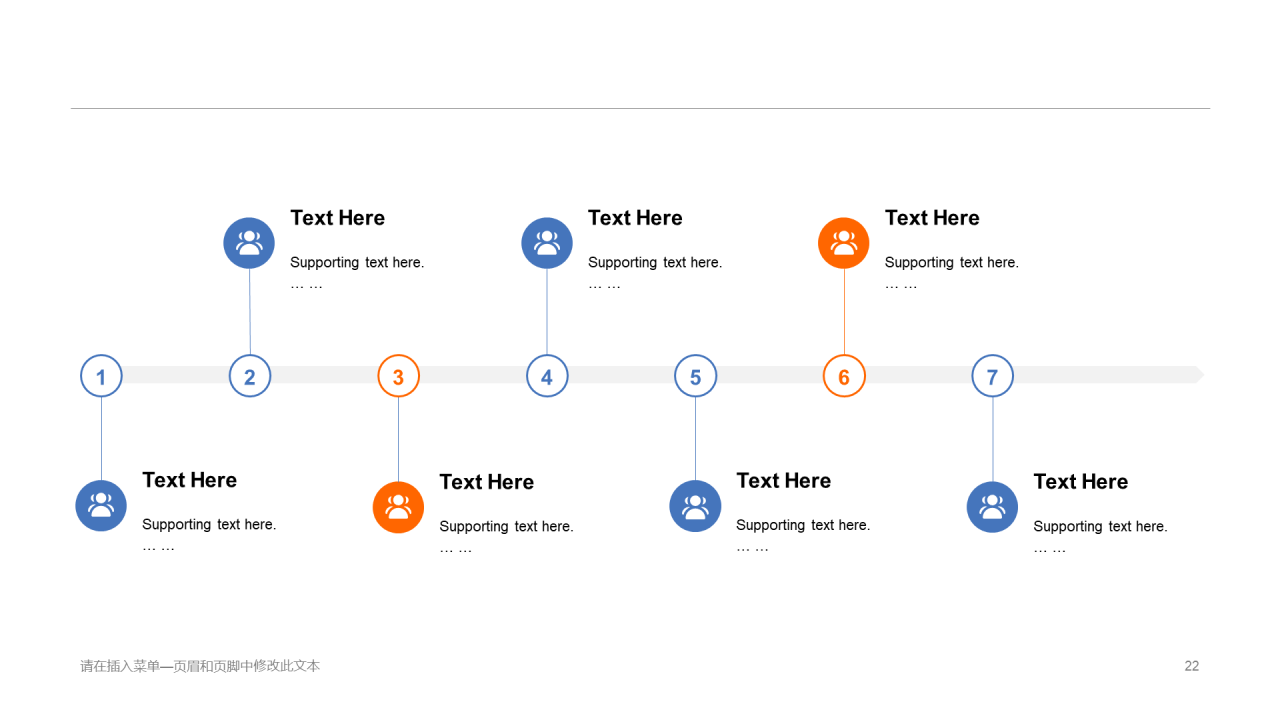The height and width of the screenshot is (720, 1280).
Task: Click the Supporting text line beside the icon for marker 7
Action: [1100, 526]
